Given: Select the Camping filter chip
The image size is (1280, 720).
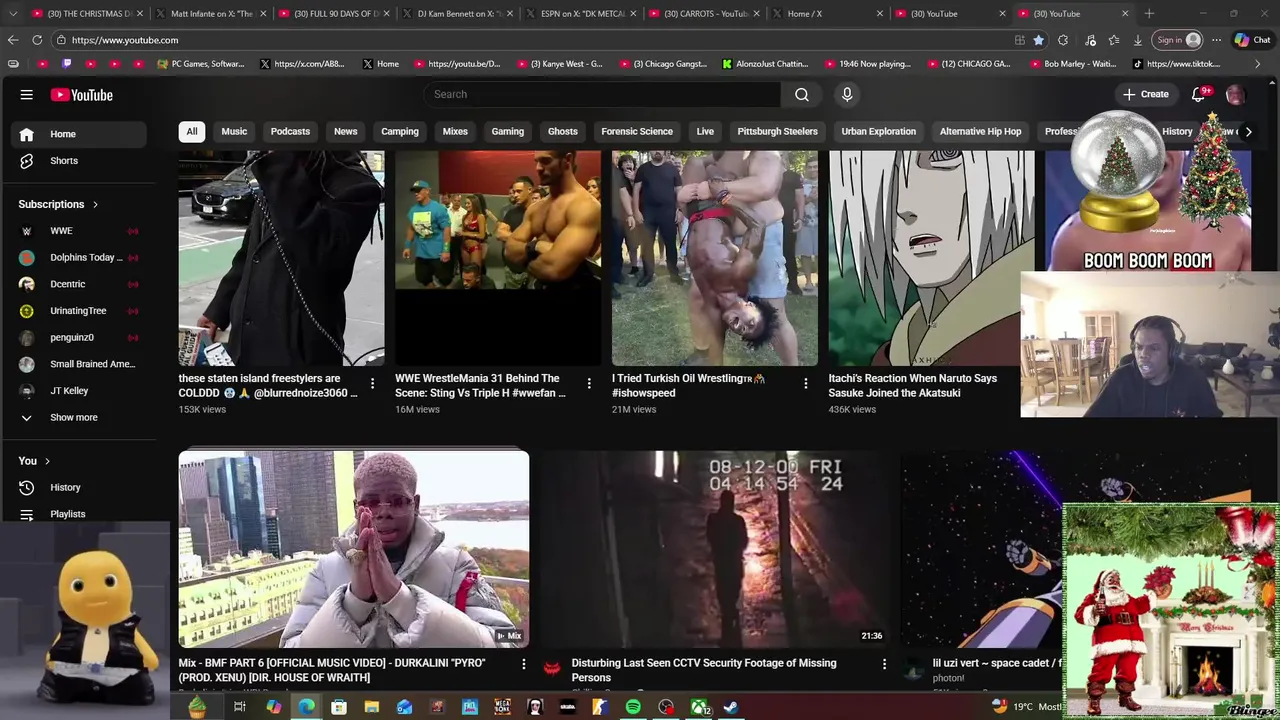Looking at the screenshot, I should [x=400, y=132].
